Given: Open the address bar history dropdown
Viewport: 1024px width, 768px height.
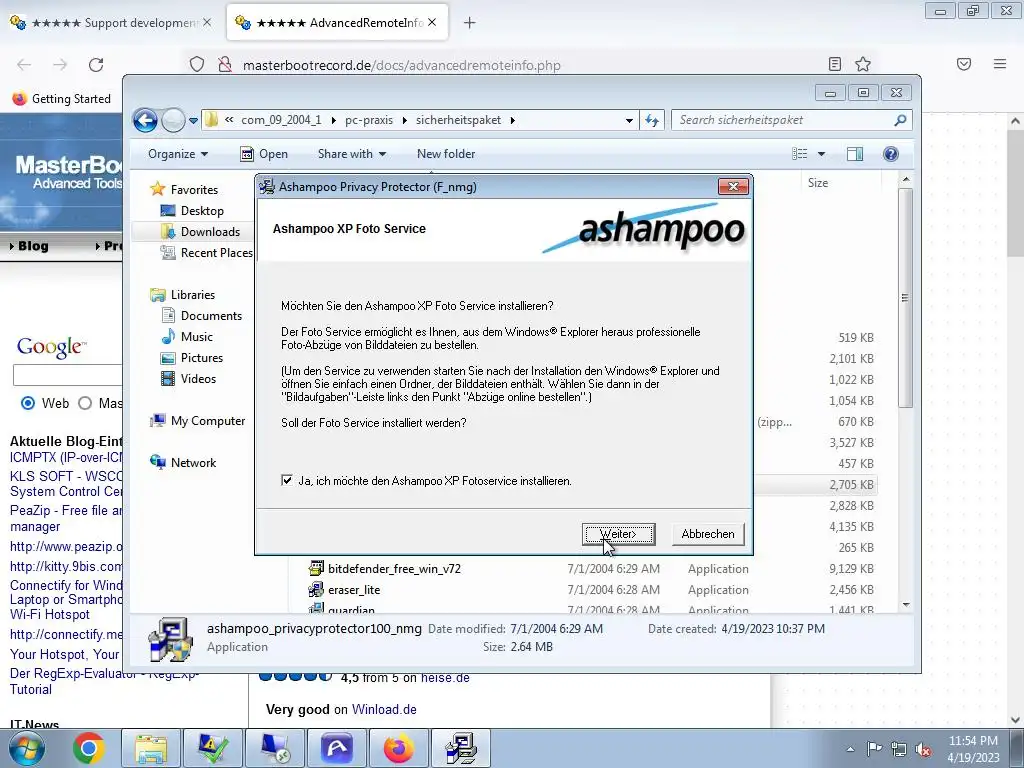Looking at the screenshot, I should [629, 120].
